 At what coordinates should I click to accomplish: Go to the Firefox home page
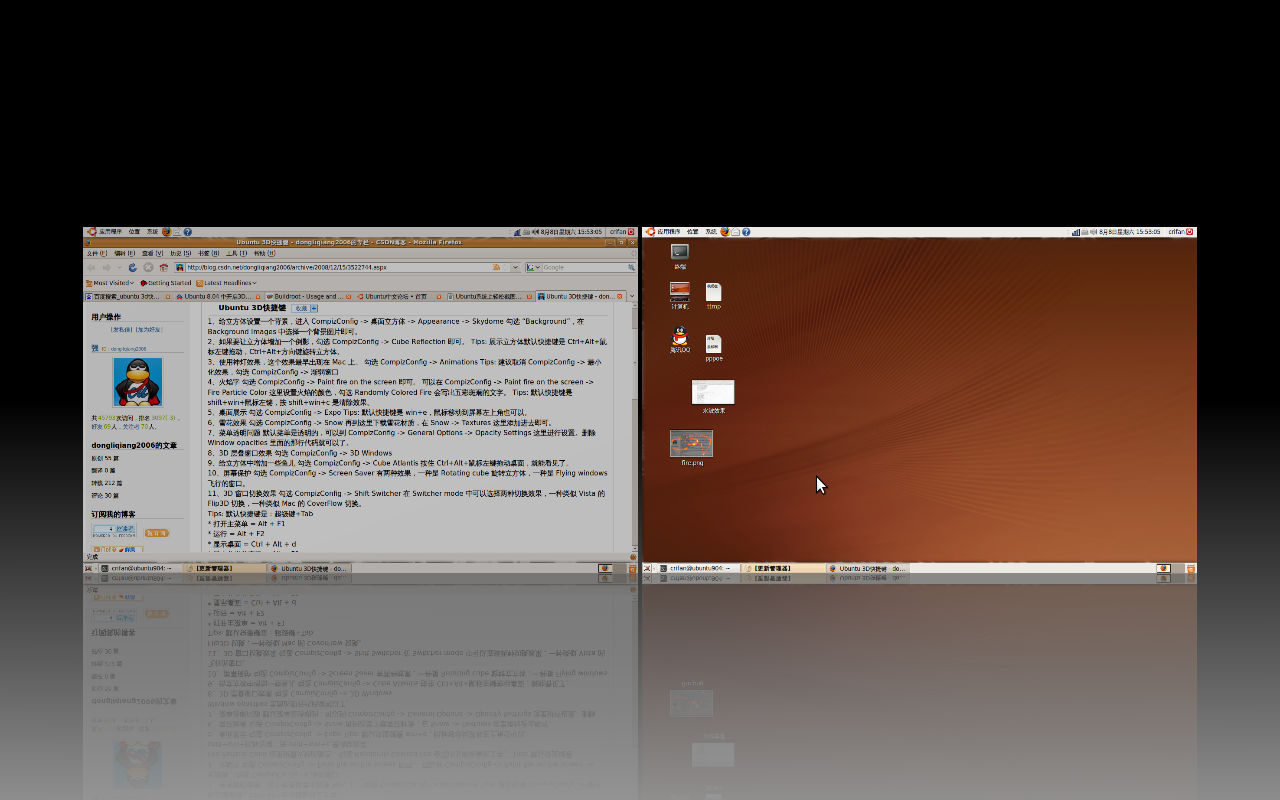[x=163, y=268]
